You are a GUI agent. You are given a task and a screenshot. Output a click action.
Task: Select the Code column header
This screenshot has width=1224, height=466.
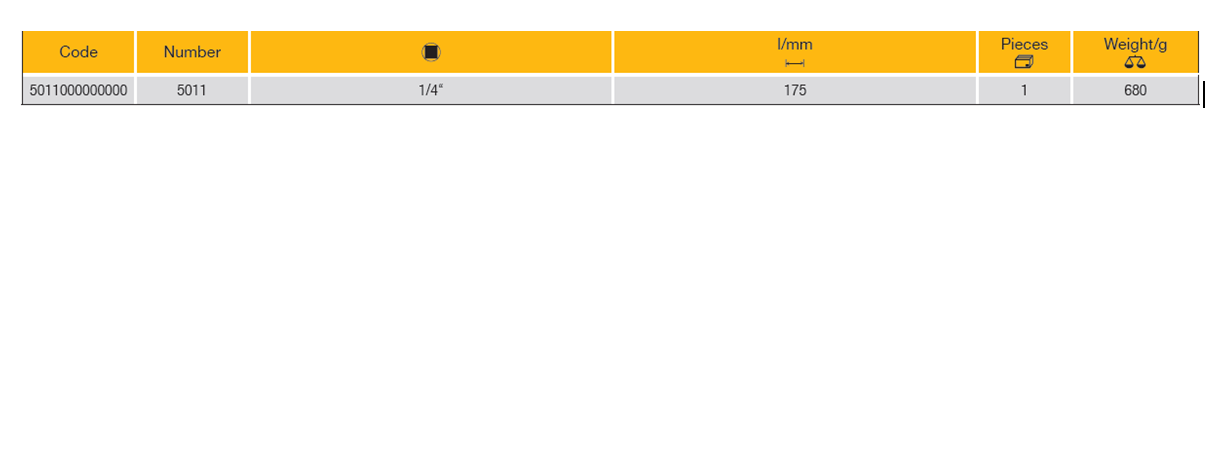coord(79,52)
